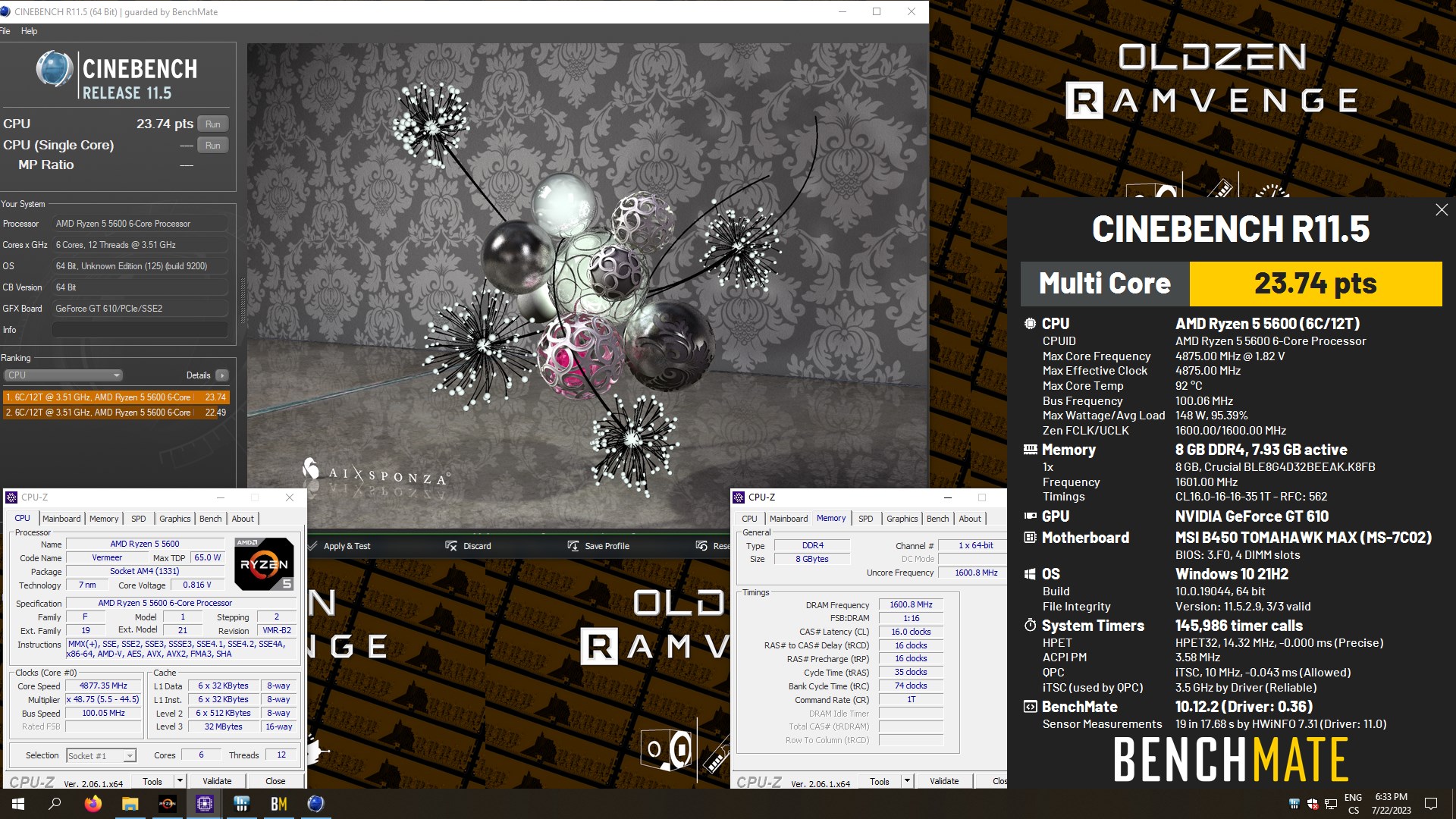Open the Windows Start menu

[18, 804]
